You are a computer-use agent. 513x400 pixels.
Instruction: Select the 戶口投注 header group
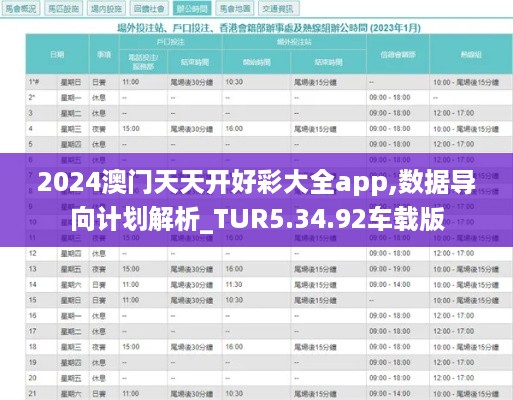click(x=170, y=42)
